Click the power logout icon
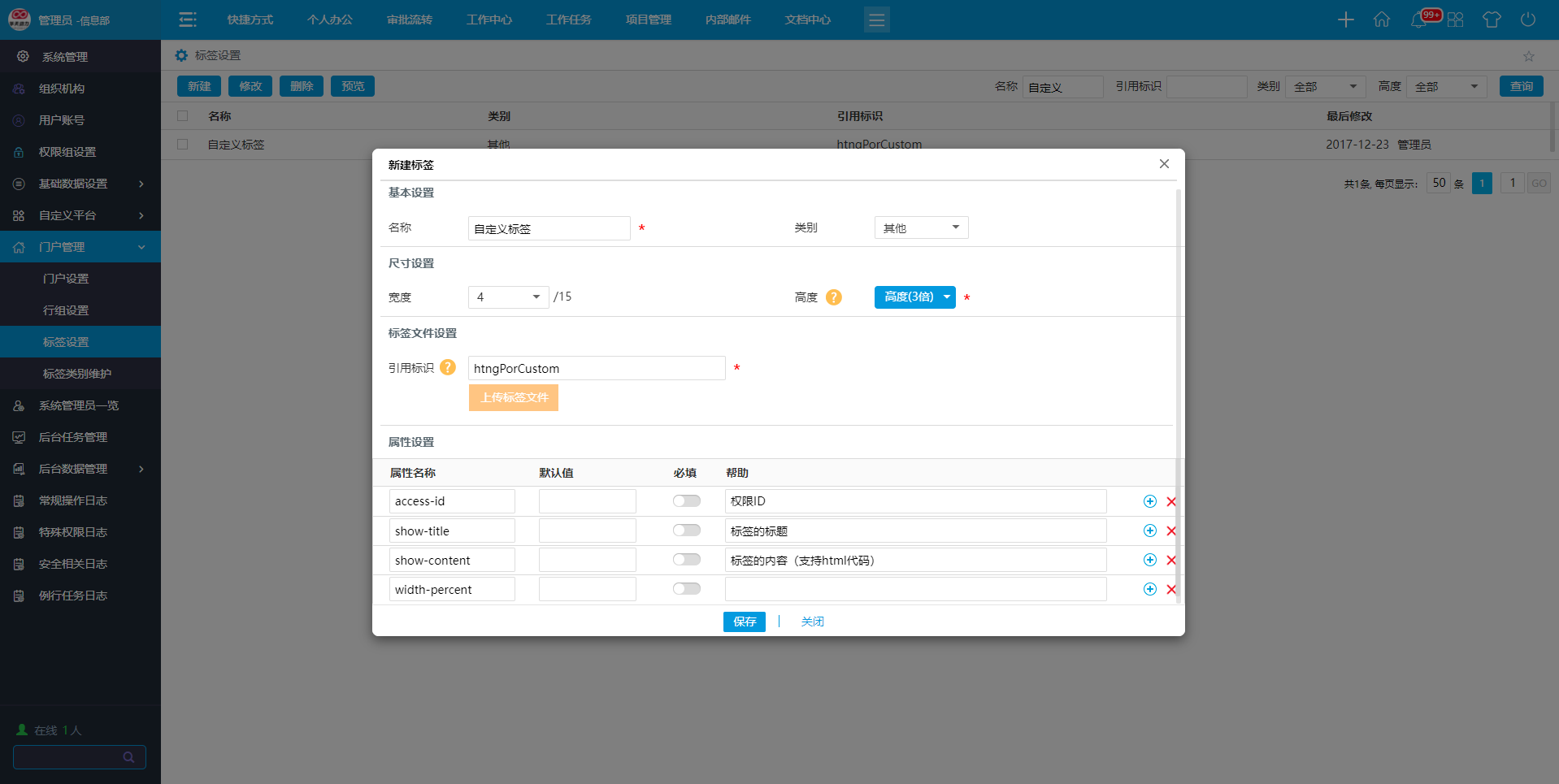 1528,19
